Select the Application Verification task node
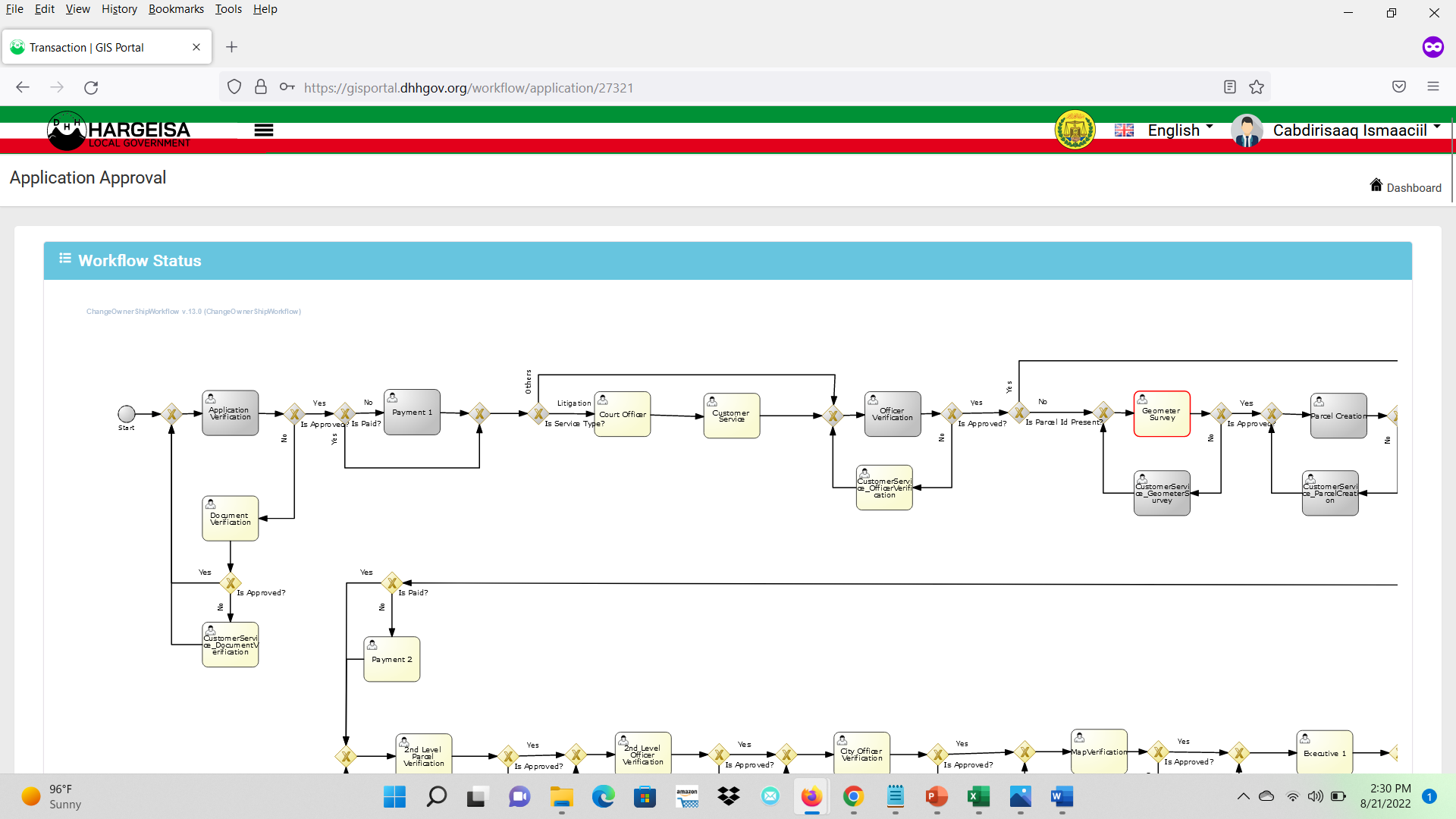The width and height of the screenshot is (1456, 819). (231, 413)
